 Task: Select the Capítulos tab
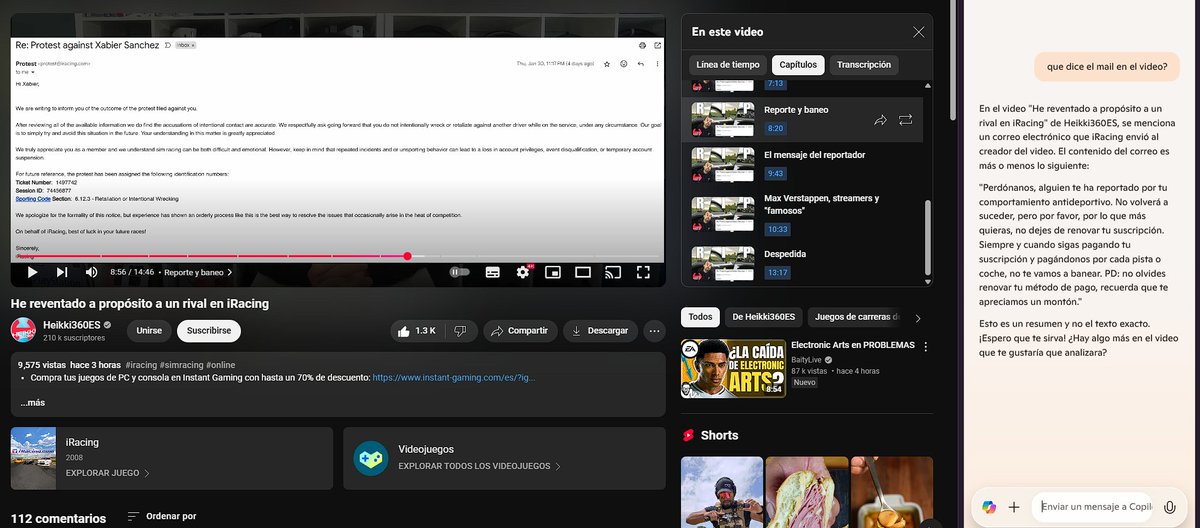tap(798, 64)
